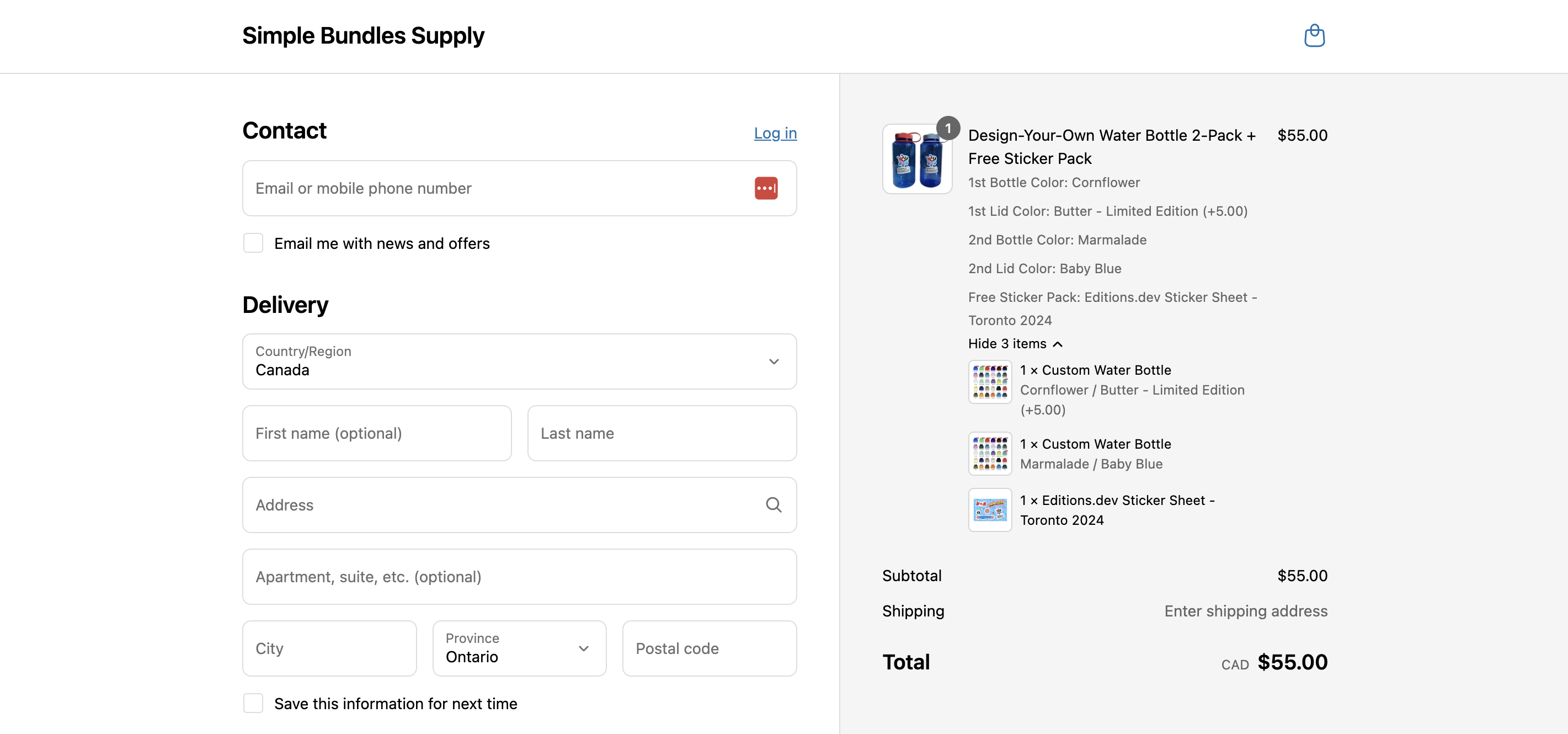The height and width of the screenshot is (734, 1568).
Task: Click '1 × Editions.dev Sticker Sheet - Toronto 2024' text
Action: [1117, 510]
